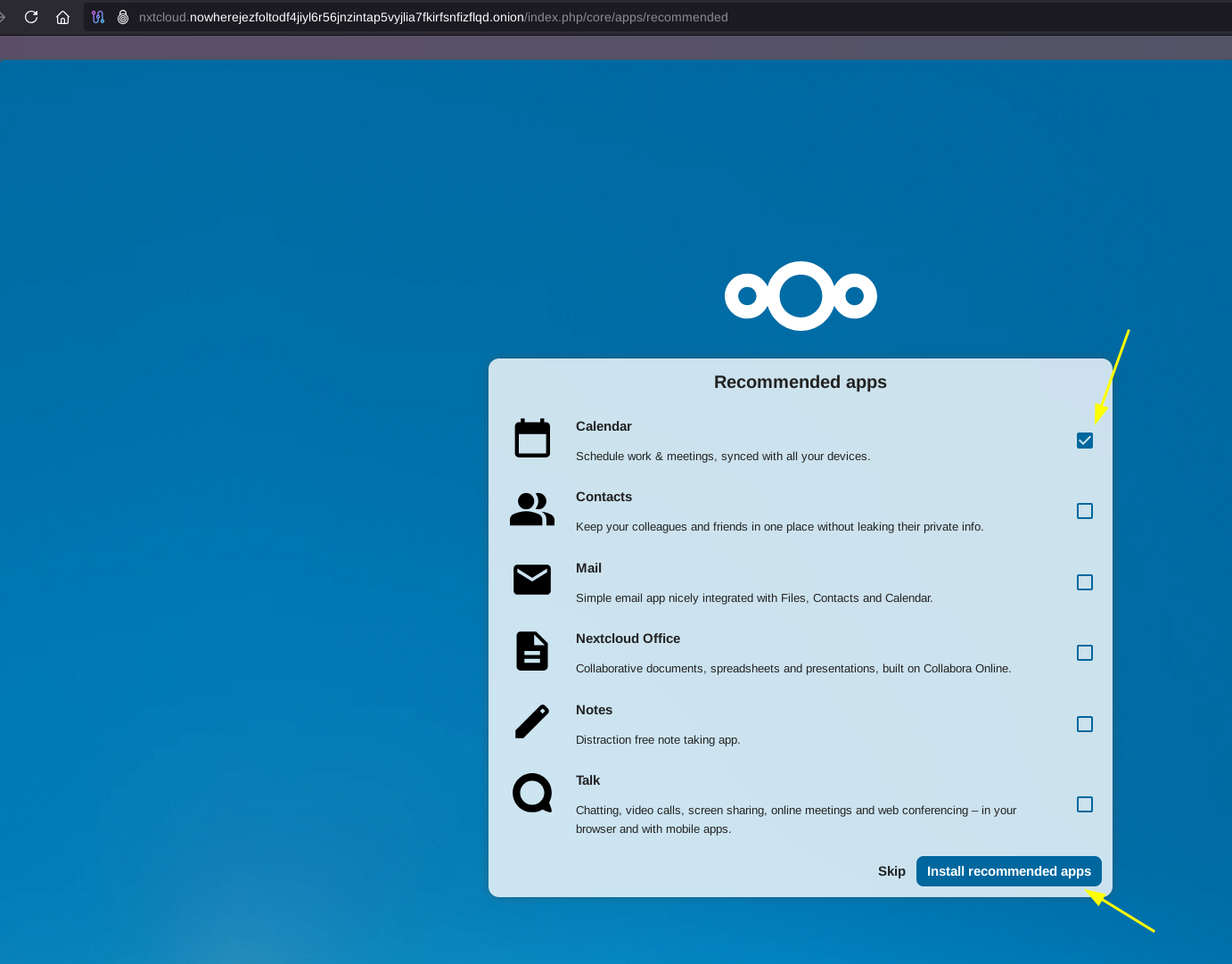The image size is (1232, 964).
Task: Click 'Simple email app' description
Action: (x=754, y=597)
